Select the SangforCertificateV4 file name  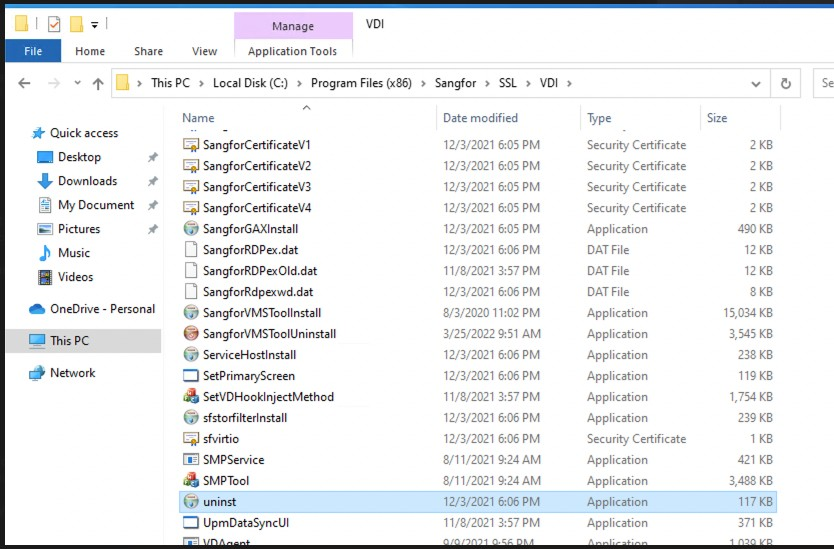point(257,208)
